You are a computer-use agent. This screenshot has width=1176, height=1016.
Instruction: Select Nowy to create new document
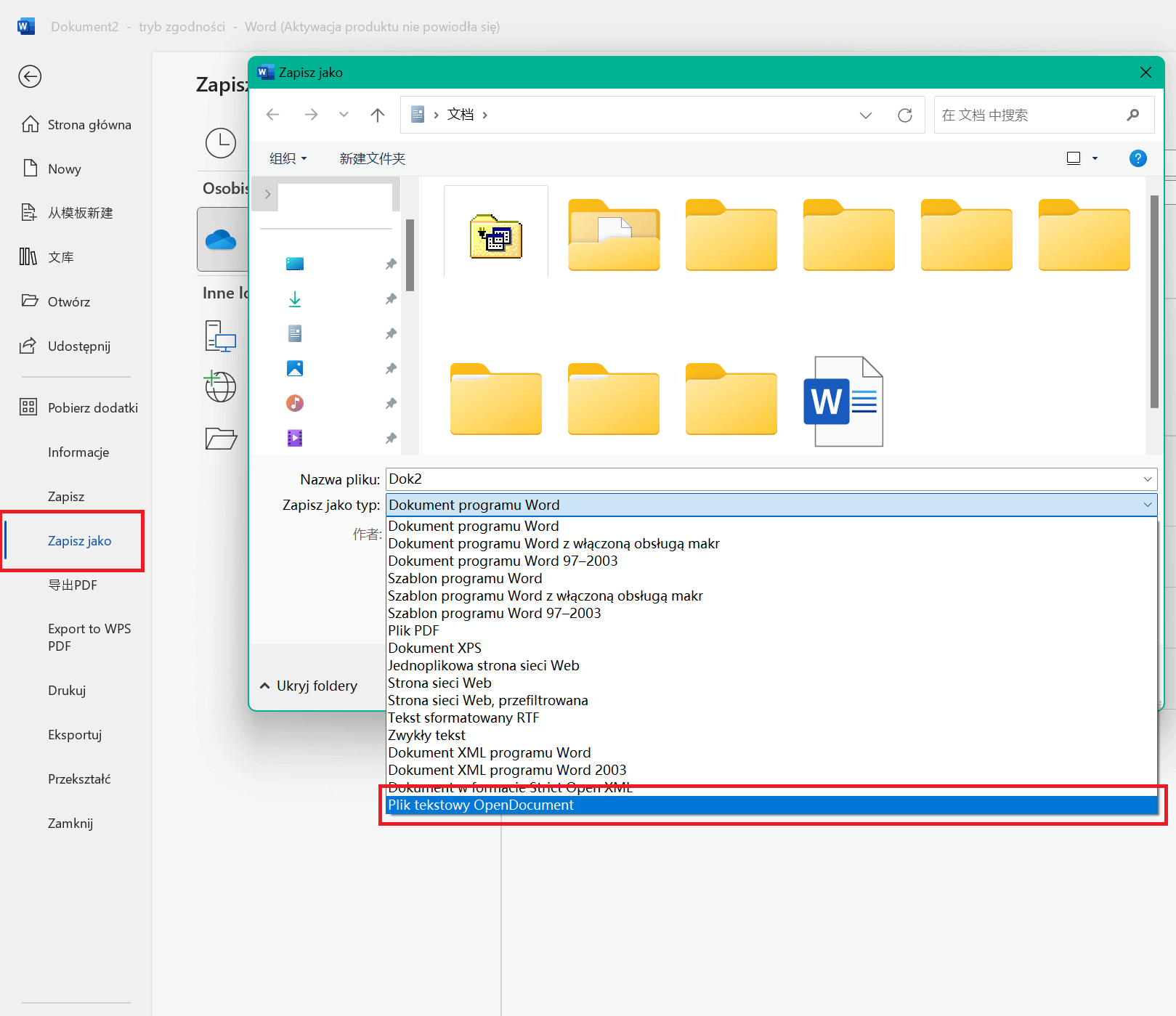[x=52, y=169]
